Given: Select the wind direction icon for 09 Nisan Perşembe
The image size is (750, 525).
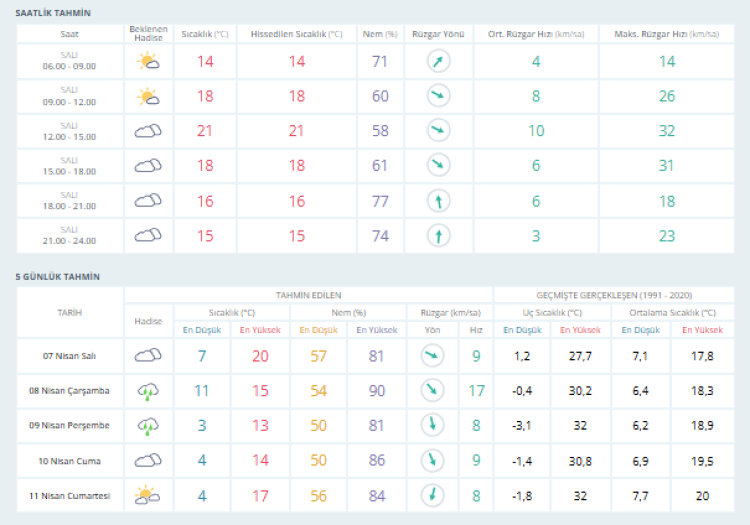Looking at the screenshot, I should tap(432, 425).
